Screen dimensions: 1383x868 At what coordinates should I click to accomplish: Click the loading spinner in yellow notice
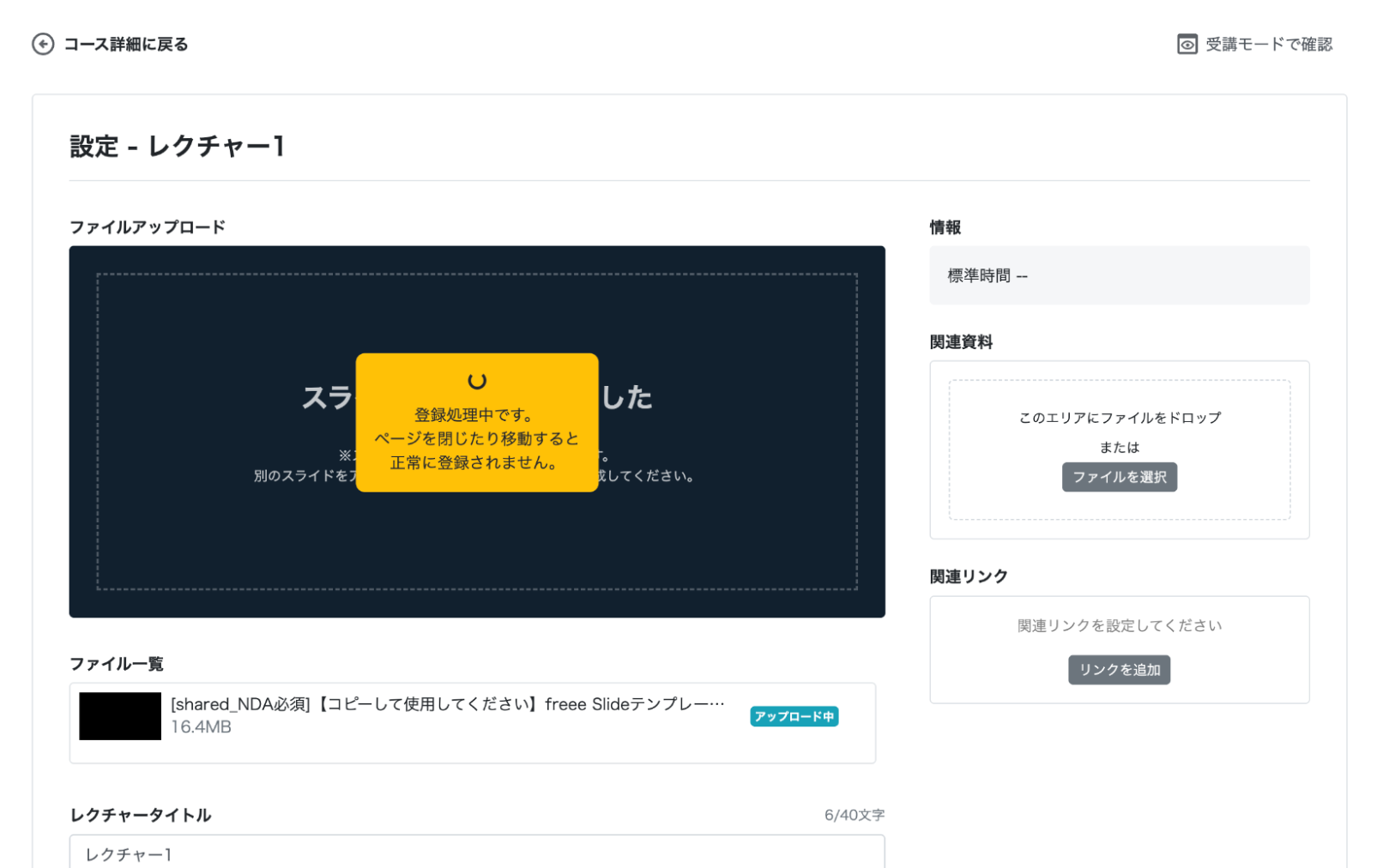(x=477, y=380)
